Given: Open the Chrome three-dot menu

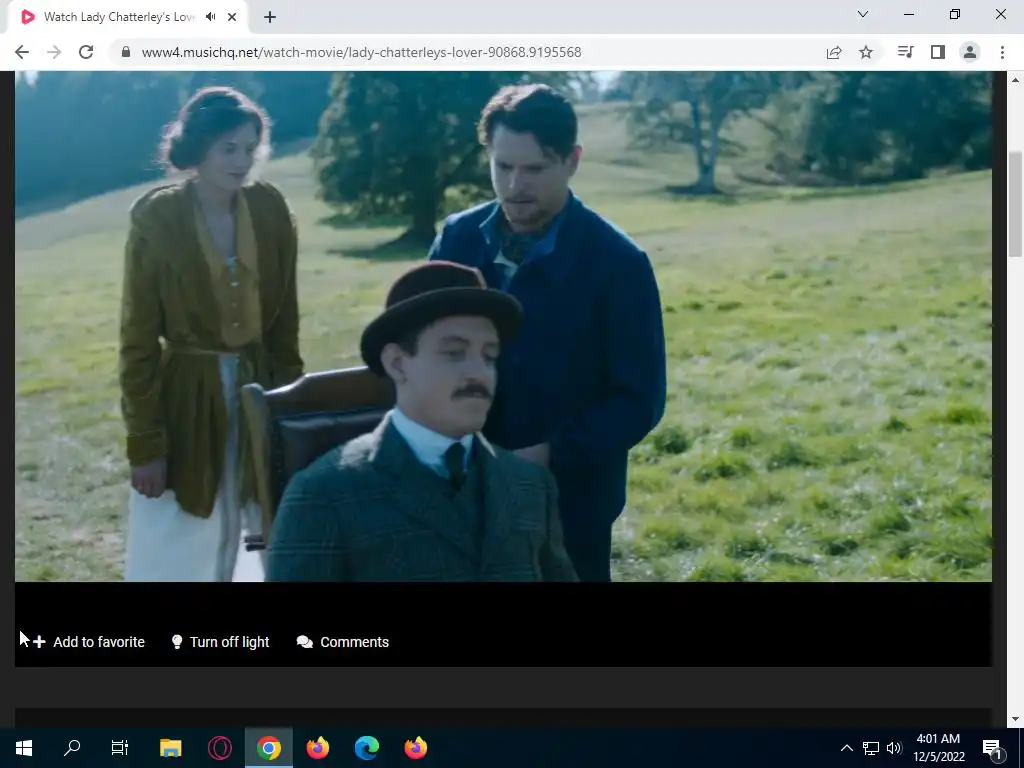Looking at the screenshot, I should [x=1002, y=52].
